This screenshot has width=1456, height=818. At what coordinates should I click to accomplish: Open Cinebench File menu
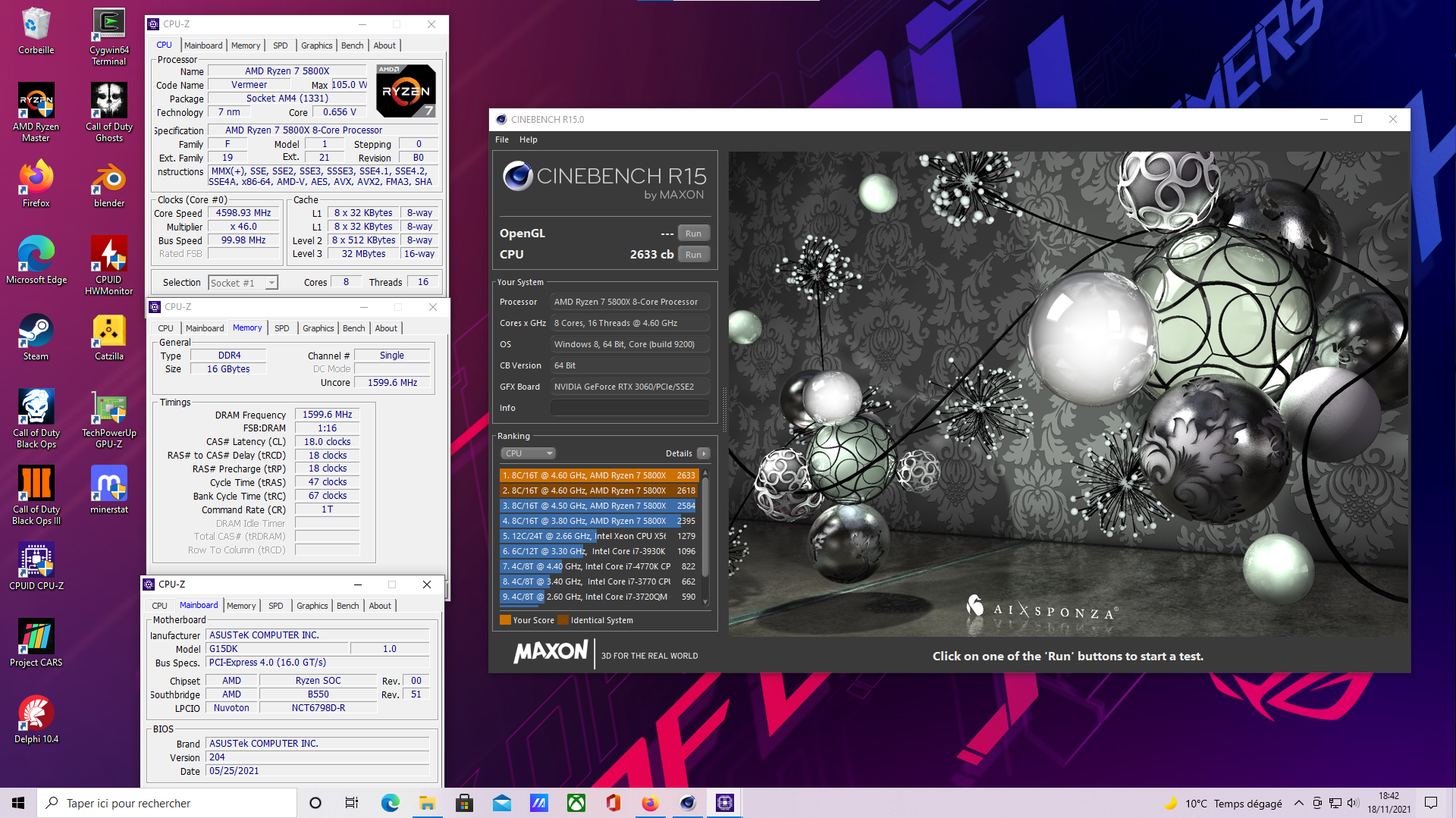point(502,139)
